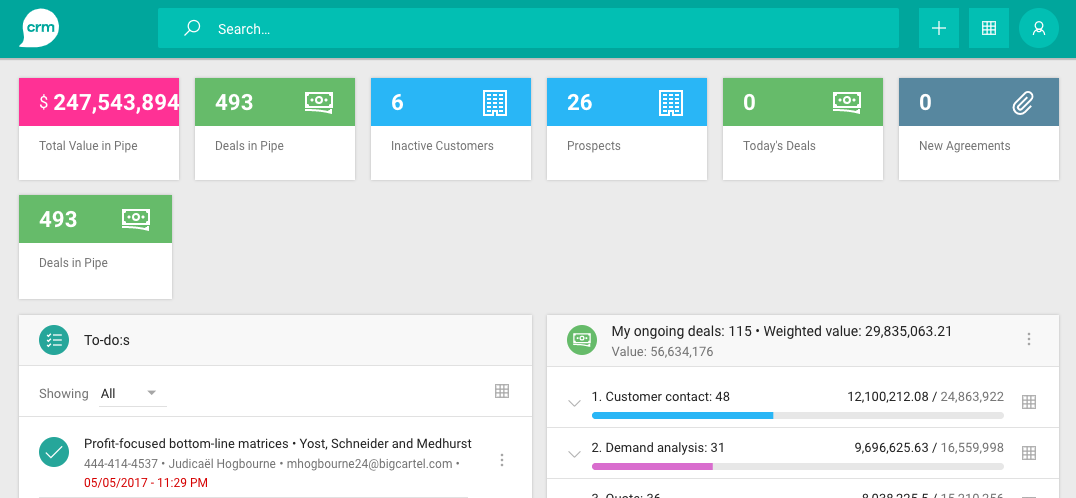Open three-dot menu for the to-do item
This screenshot has width=1076, height=498.
[502, 460]
